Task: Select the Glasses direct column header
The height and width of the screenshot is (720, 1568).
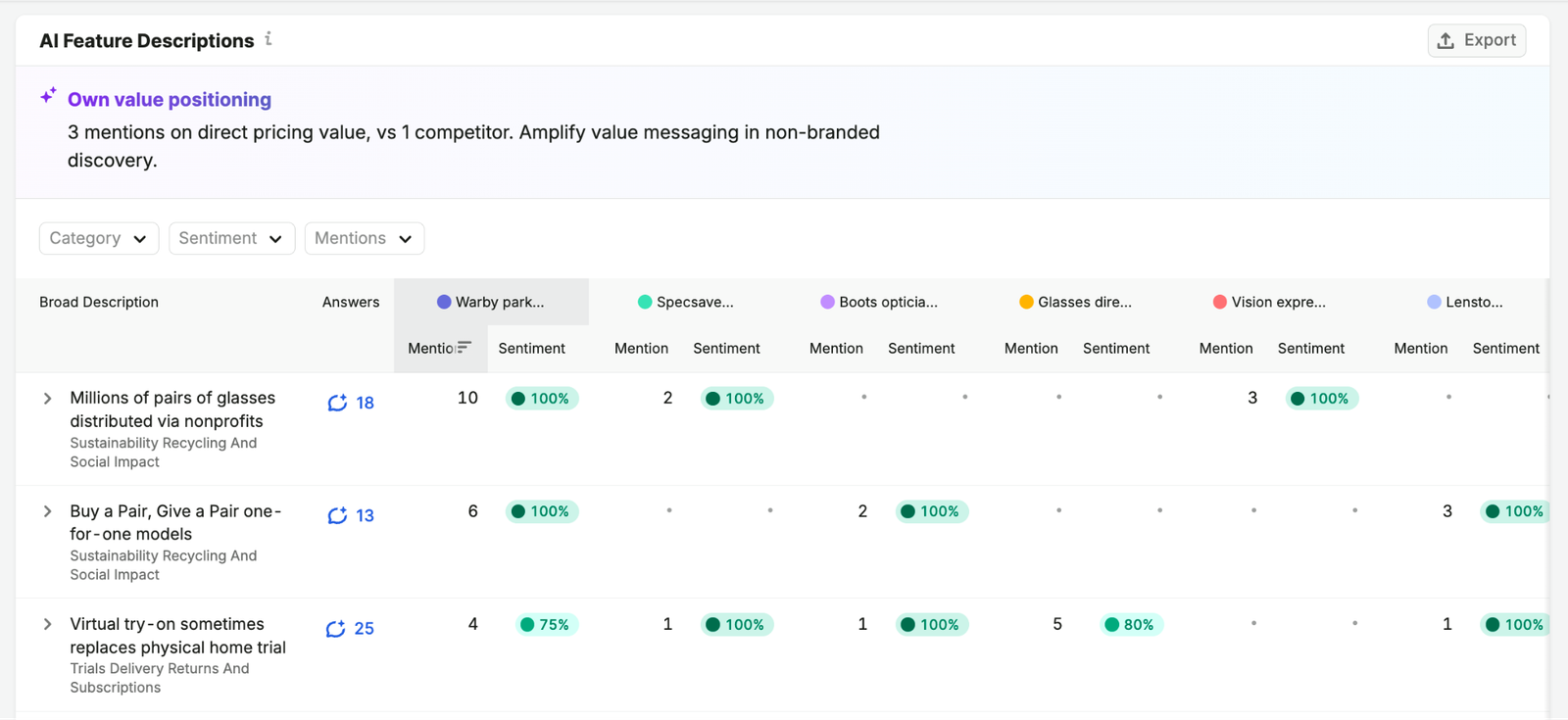Action: [x=1076, y=302]
